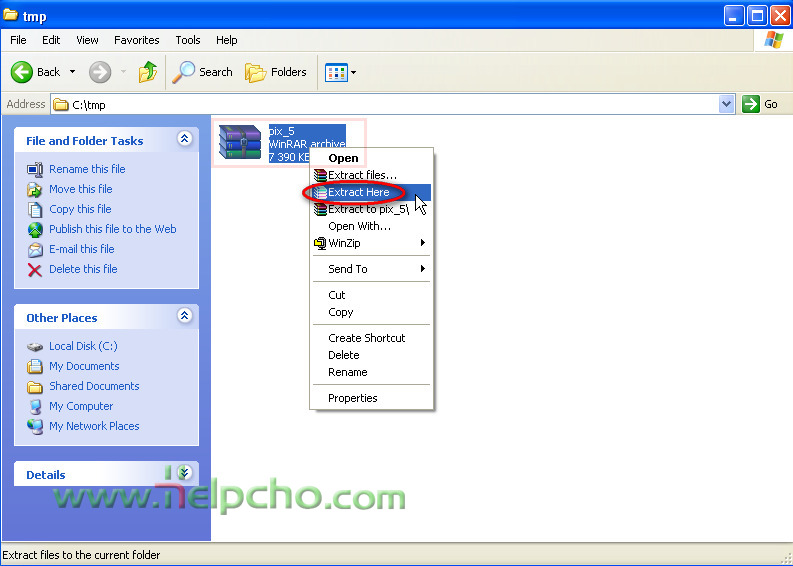793x566 pixels.
Task: Click the Windows flag logo icon
Action: [773, 39]
